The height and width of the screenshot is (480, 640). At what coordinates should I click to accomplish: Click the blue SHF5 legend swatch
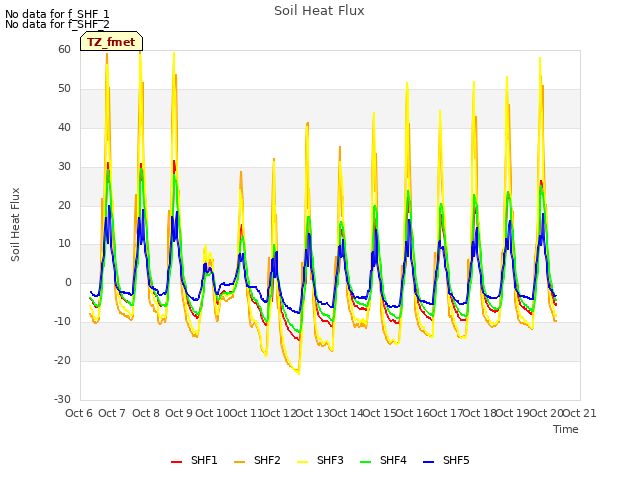[429, 461]
